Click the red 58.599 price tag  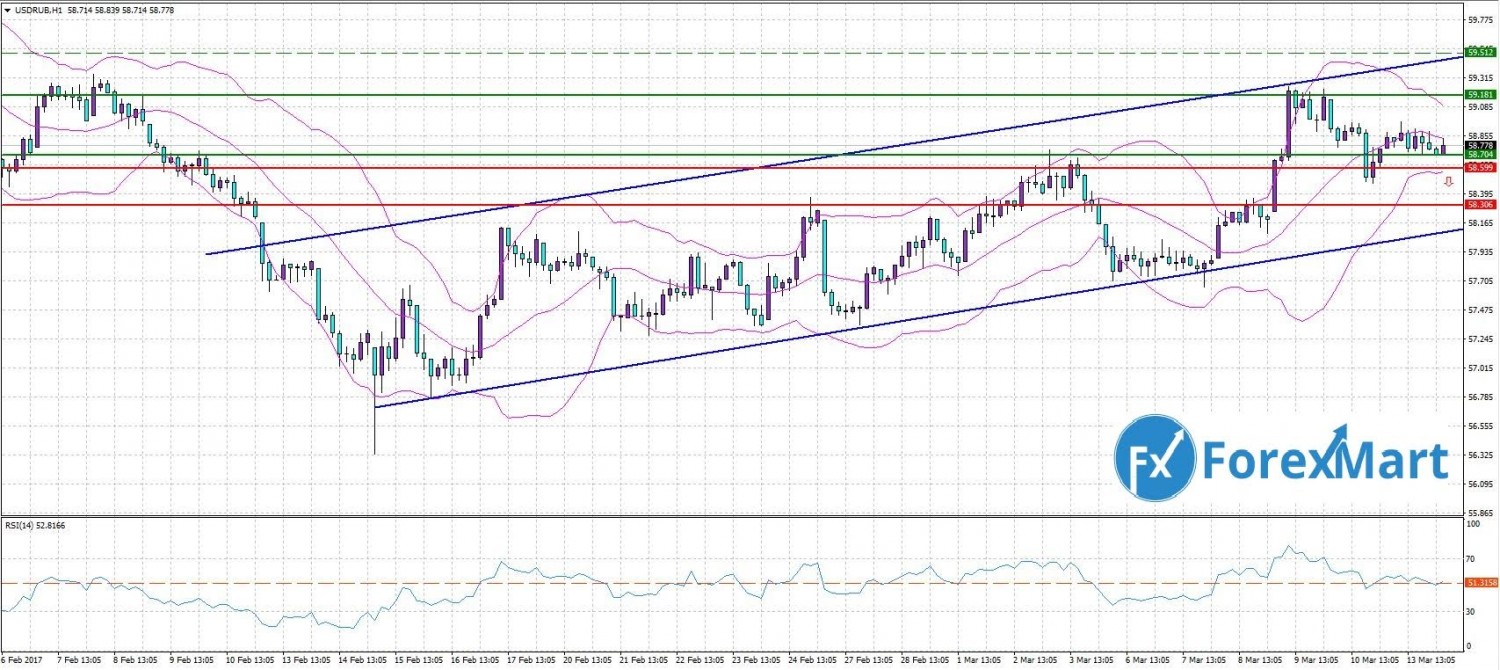(x=1479, y=168)
